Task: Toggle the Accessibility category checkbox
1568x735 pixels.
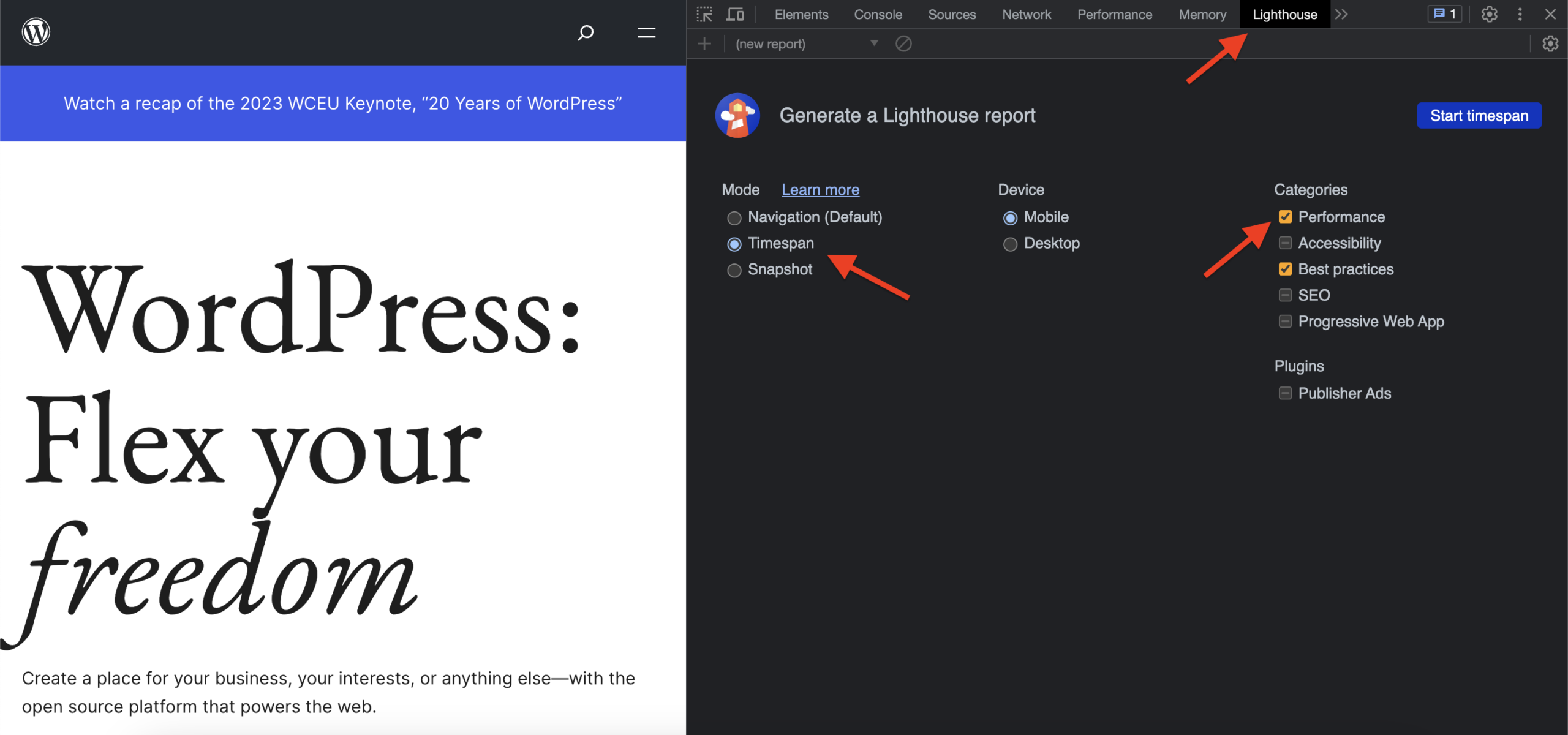Action: coord(1285,243)
